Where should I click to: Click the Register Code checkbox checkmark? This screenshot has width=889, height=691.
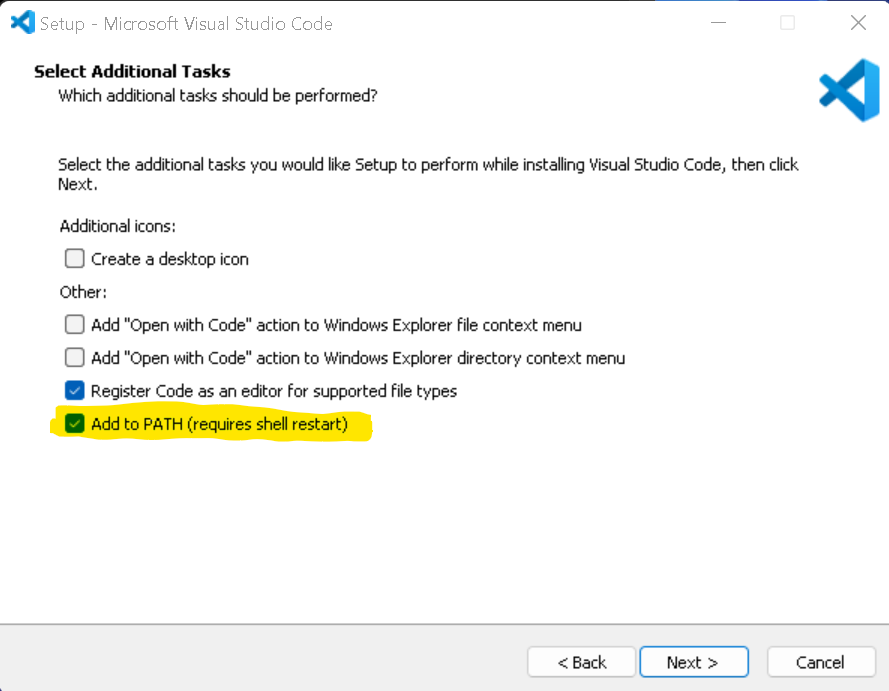click(74, 391)
